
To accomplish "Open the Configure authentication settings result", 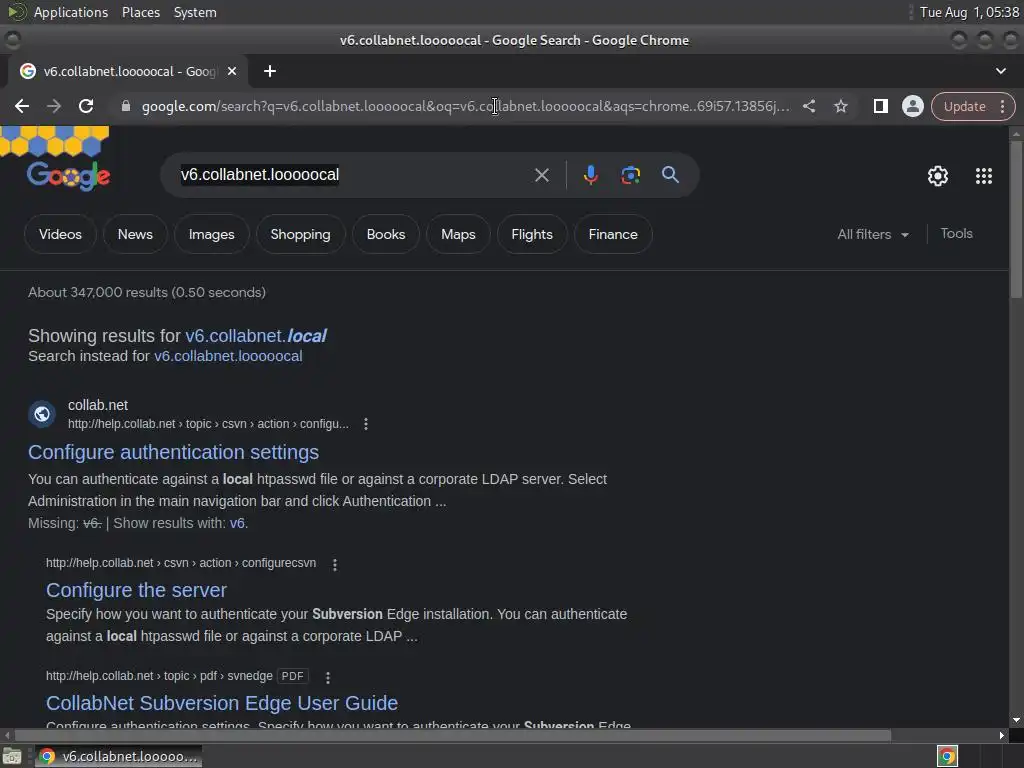I will (x=173, y=452).
